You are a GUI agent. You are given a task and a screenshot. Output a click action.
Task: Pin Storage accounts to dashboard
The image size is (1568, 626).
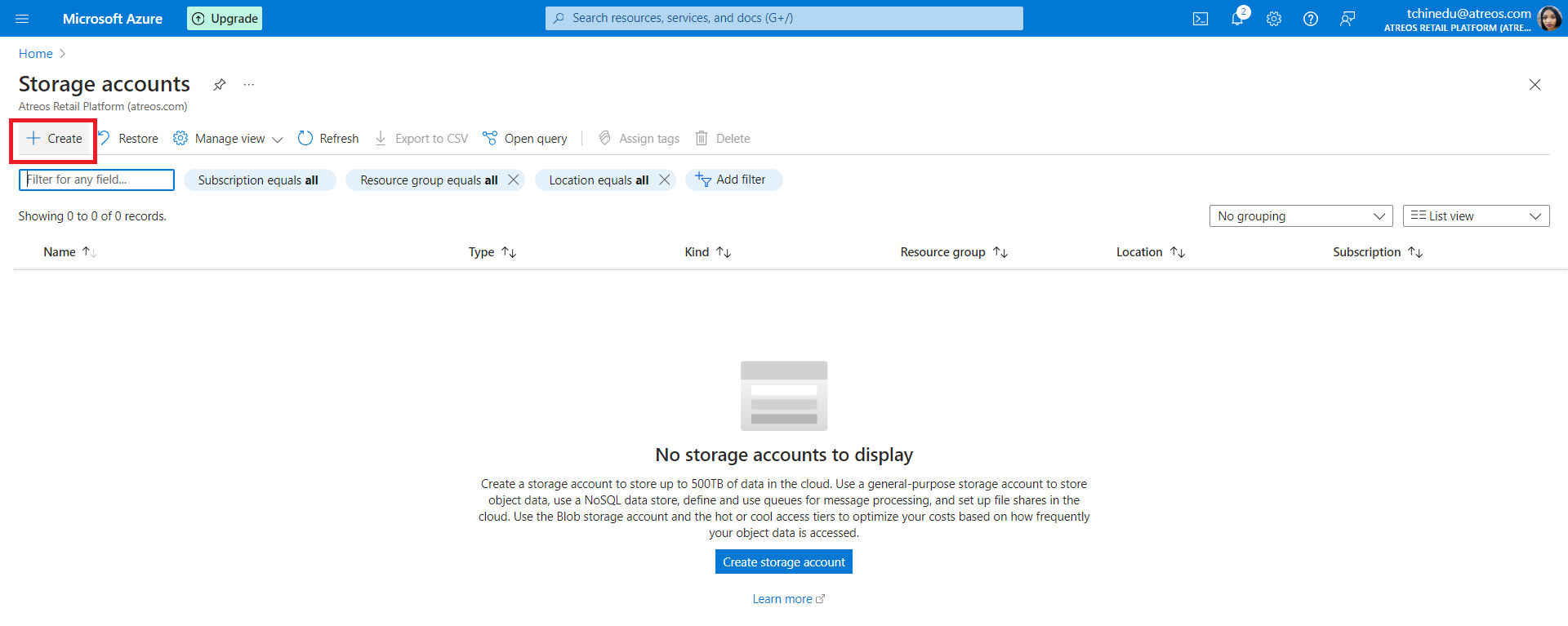tap(220, 84)
